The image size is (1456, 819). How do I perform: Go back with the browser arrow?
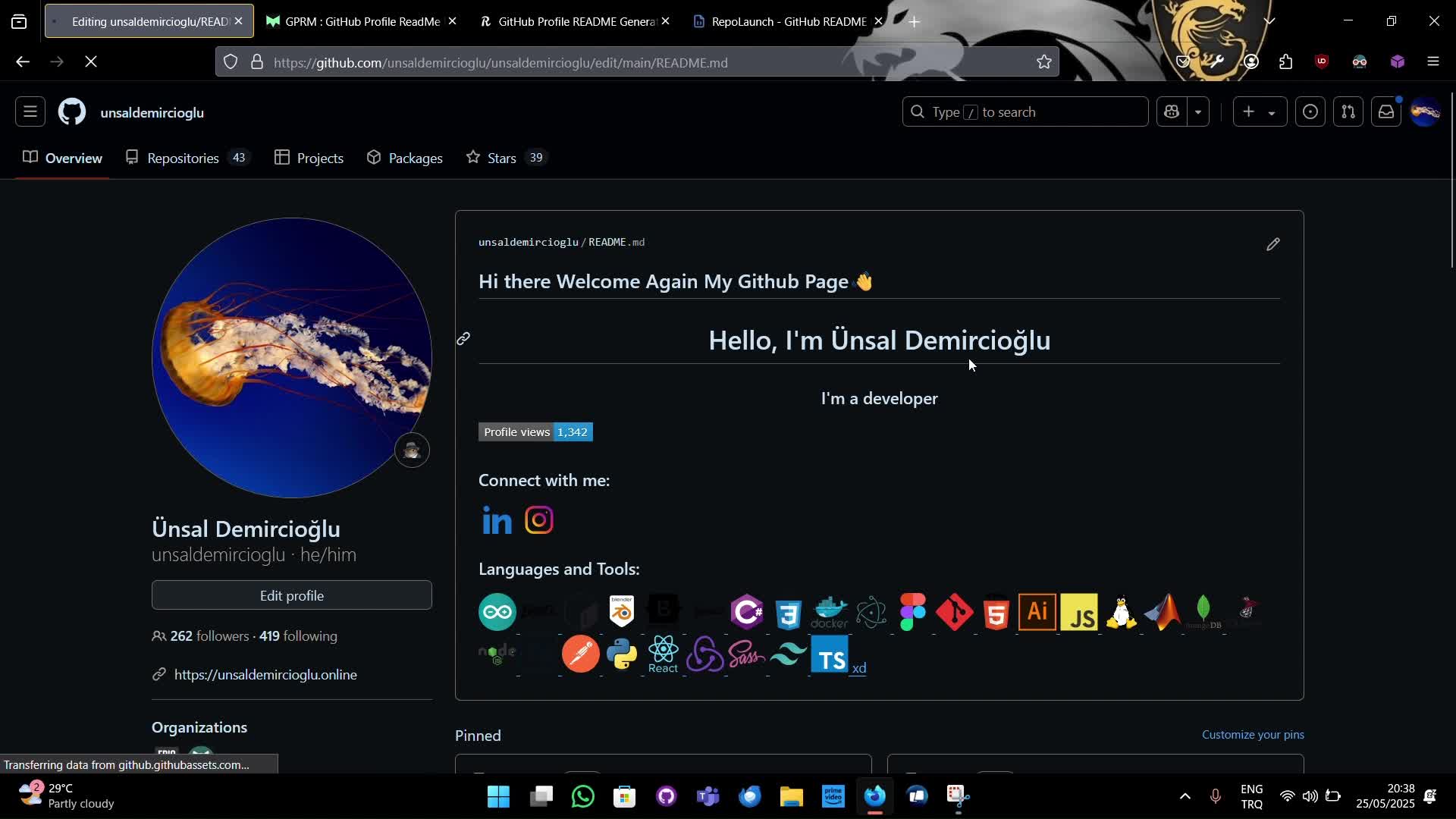[23, 62]
